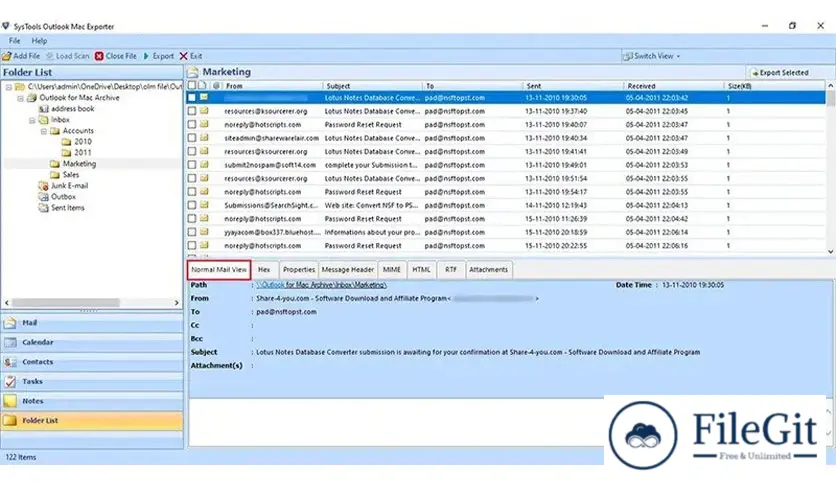The image size is (836, 484).
Task: Click envelope icon of siteadmin@sharewarelair.com row
Action: 204,138
